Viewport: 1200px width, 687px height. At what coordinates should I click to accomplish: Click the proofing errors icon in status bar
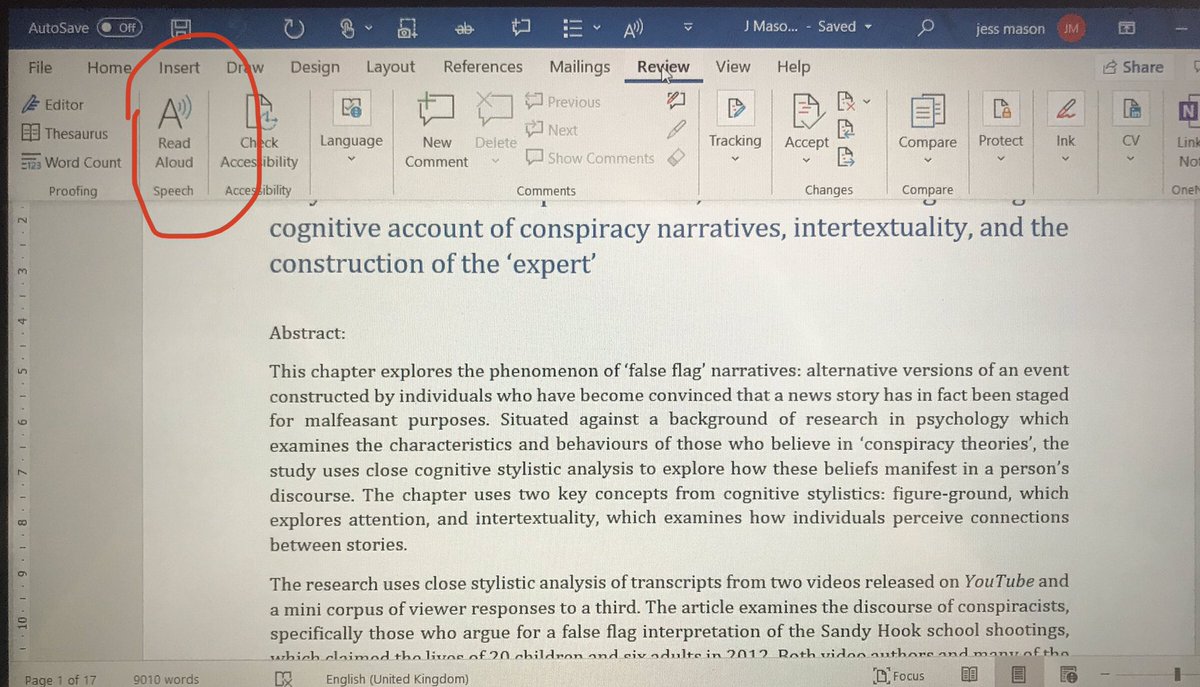[x=283, y=679]
